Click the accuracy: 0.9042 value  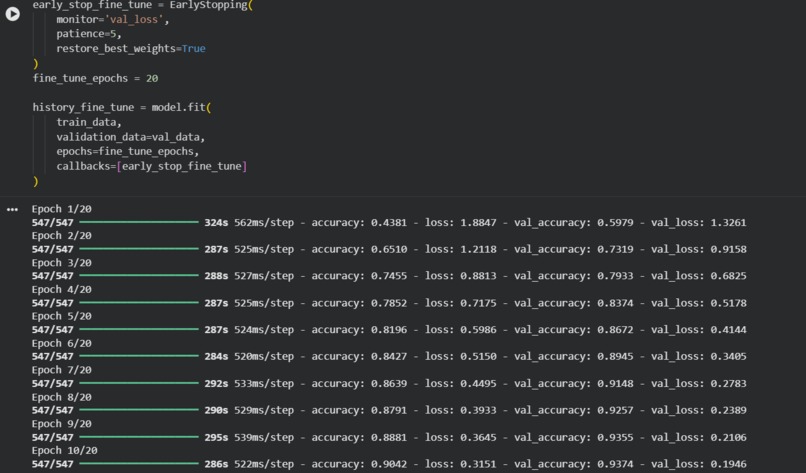(x=359, y=464)
